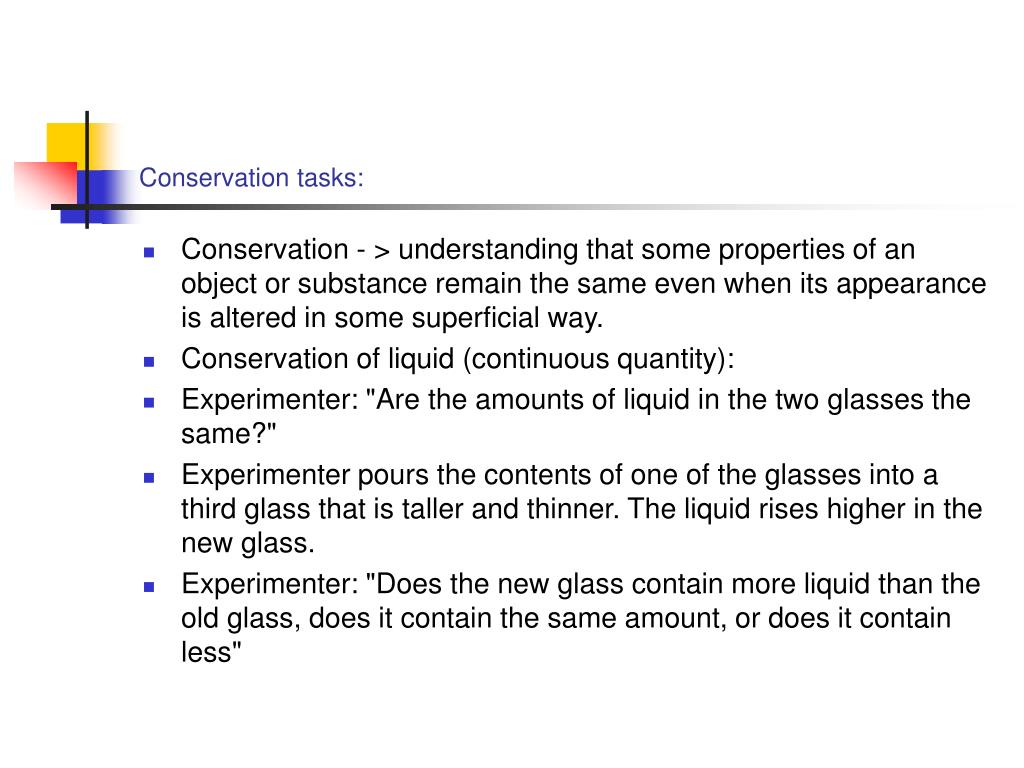This screenshot has width=1024, height=768.
Task: Click the text "(continuous quantity):"
Action: 599,359
